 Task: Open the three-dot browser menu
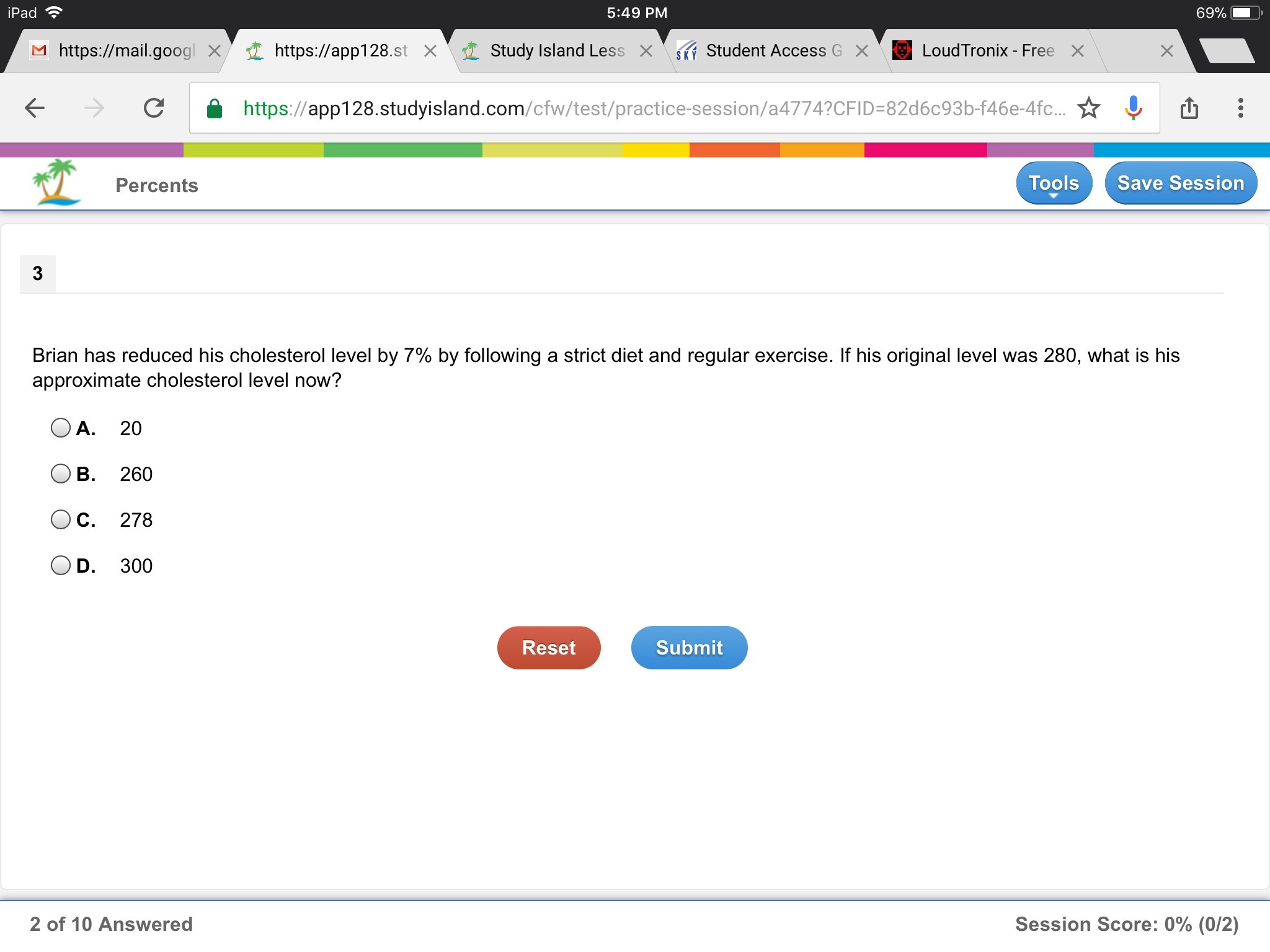click(1240, 108)
